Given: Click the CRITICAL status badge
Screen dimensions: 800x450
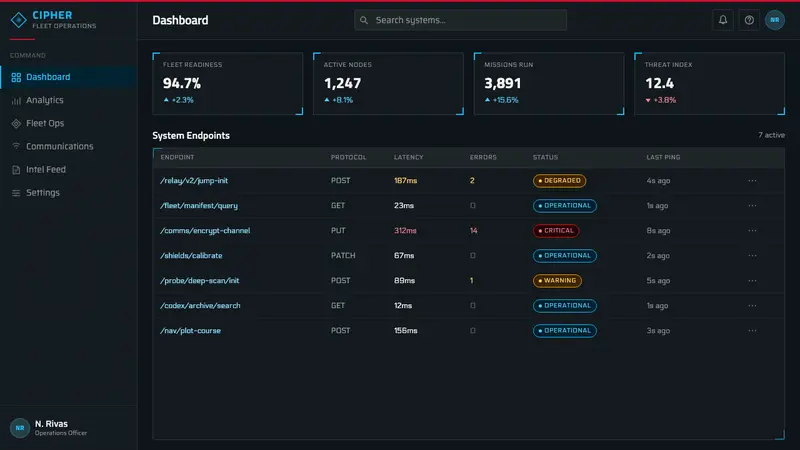Looking at the screenshot, I should pyautogui.click(x=556, y=231).
